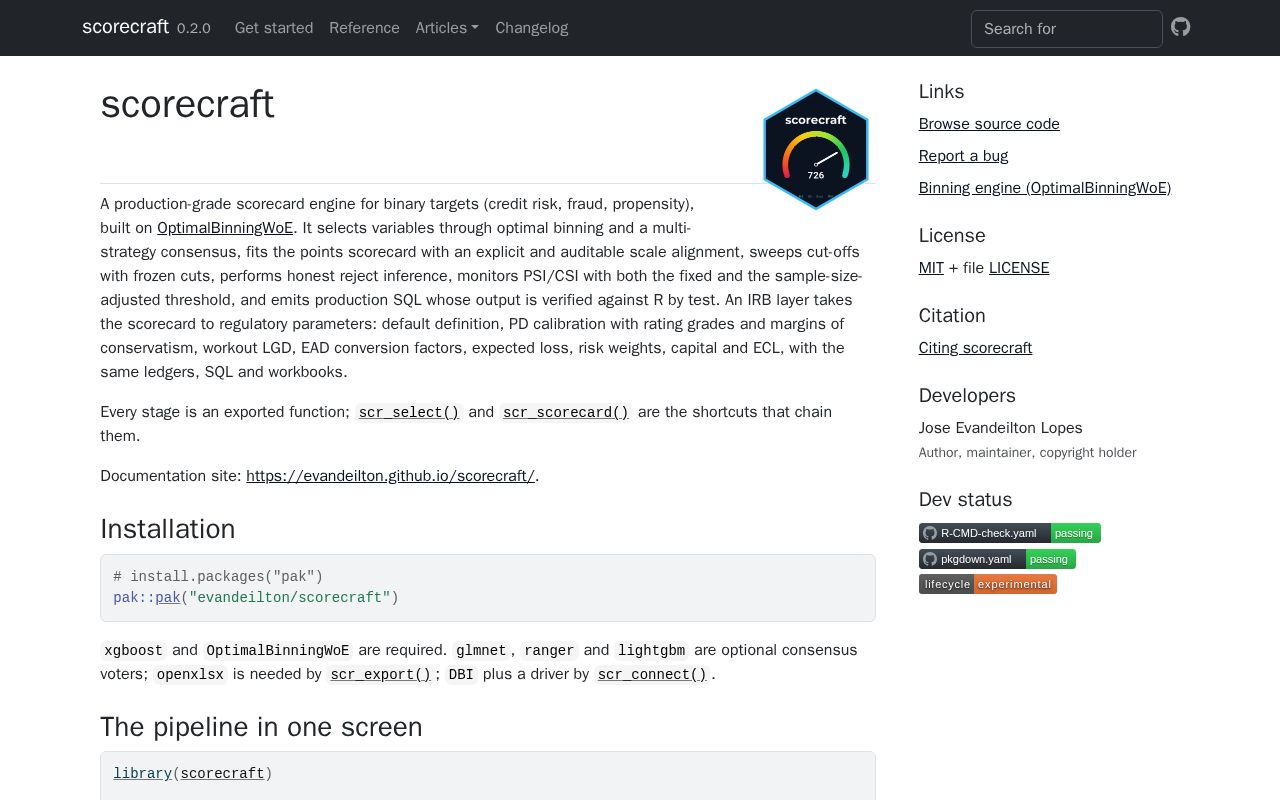Image resolution: width=1280 pixels, height=800 pixels.
Task: Click the Installation section heading
Action: coord(168,529)
